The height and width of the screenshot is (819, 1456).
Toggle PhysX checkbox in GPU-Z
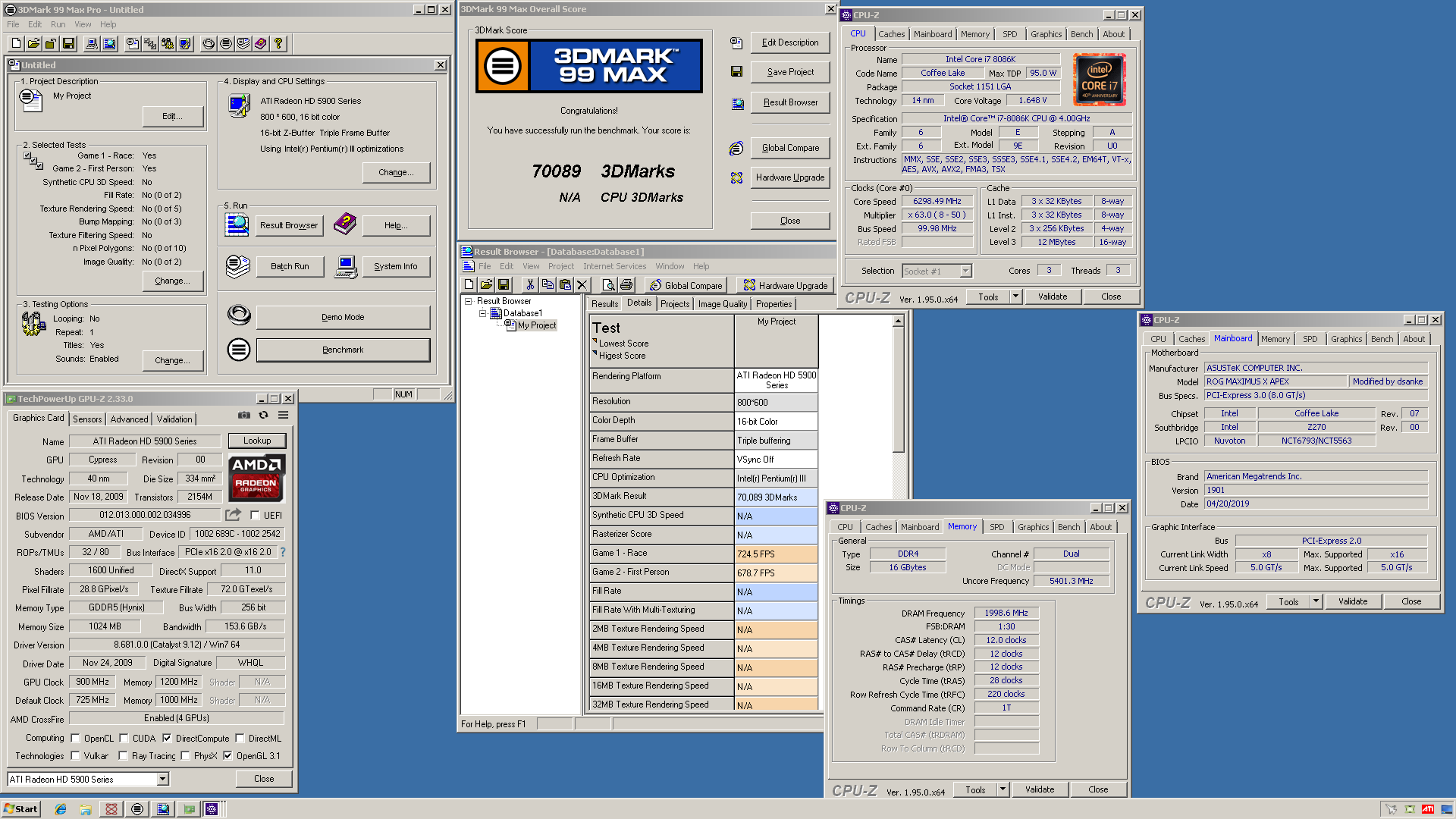tap(185, 755)
